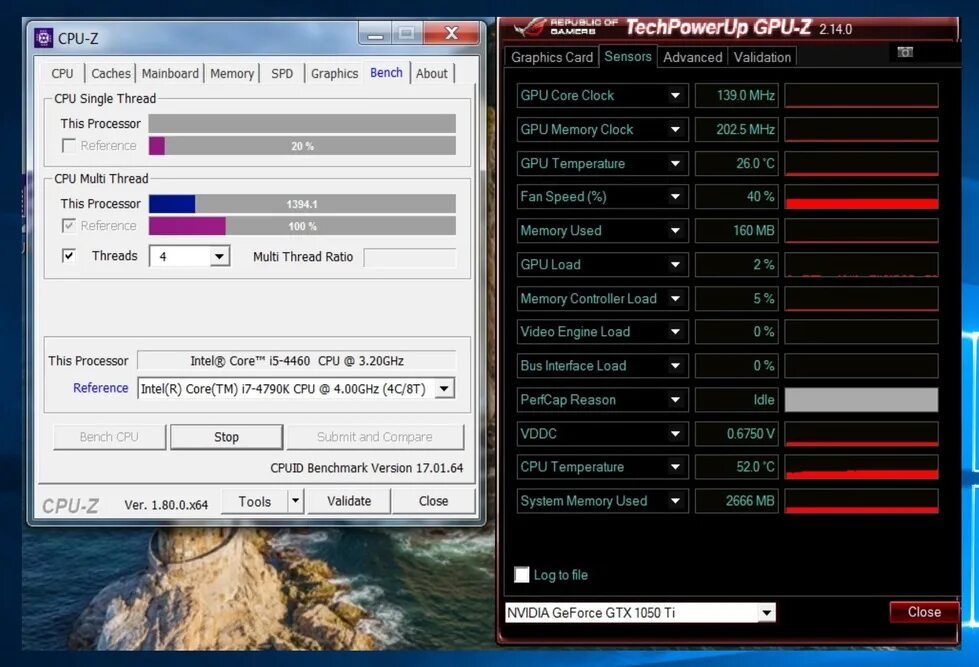This screenshot has width=979, height=667.
Task: Open VDDC sensor dropdown
Action: pyautogui.click(x=675, y=433)
